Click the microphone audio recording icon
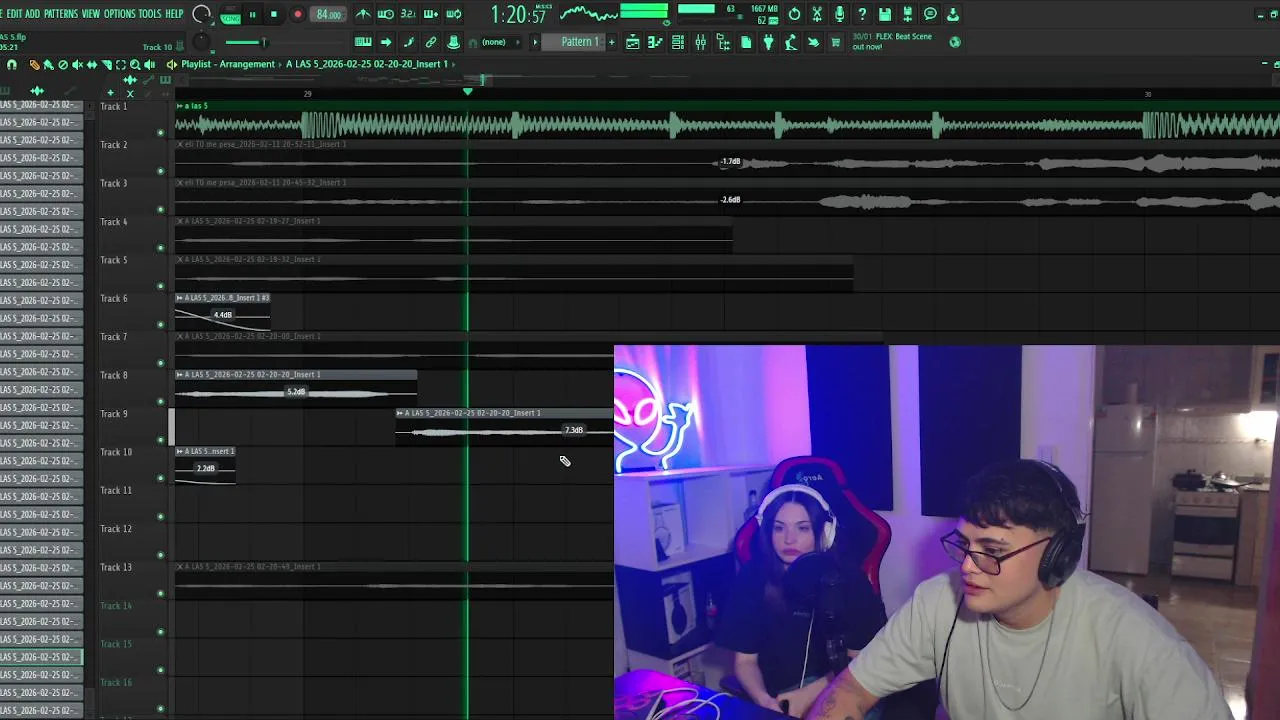This screenshot has height=720, width=1280. coord(839,14)
